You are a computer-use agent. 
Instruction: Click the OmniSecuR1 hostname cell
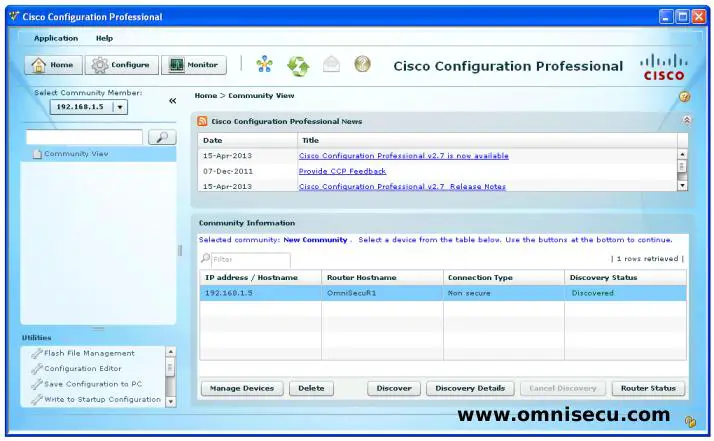point(382,293)
